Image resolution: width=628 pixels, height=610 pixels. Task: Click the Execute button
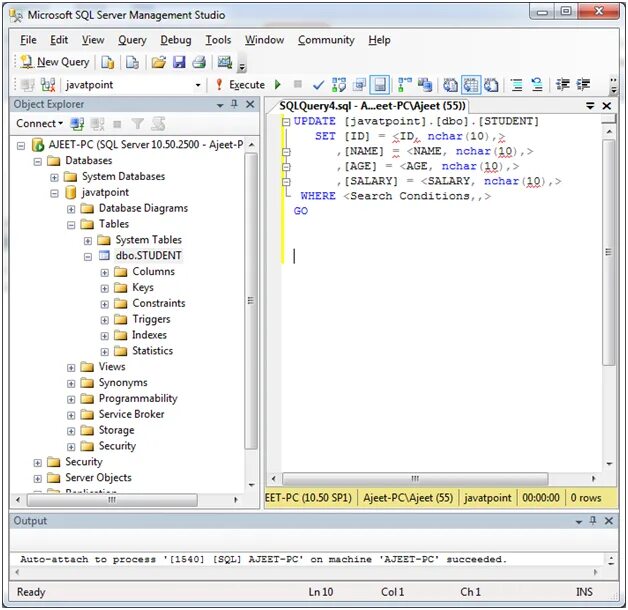coord(240,85)
